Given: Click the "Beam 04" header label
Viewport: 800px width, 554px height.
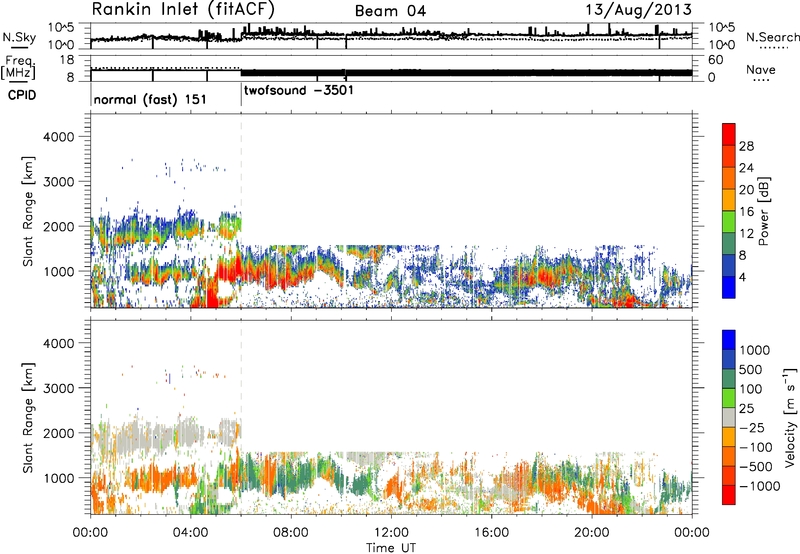Looking at the screenshot, I should pyautogui.click(x=390, y=11).
